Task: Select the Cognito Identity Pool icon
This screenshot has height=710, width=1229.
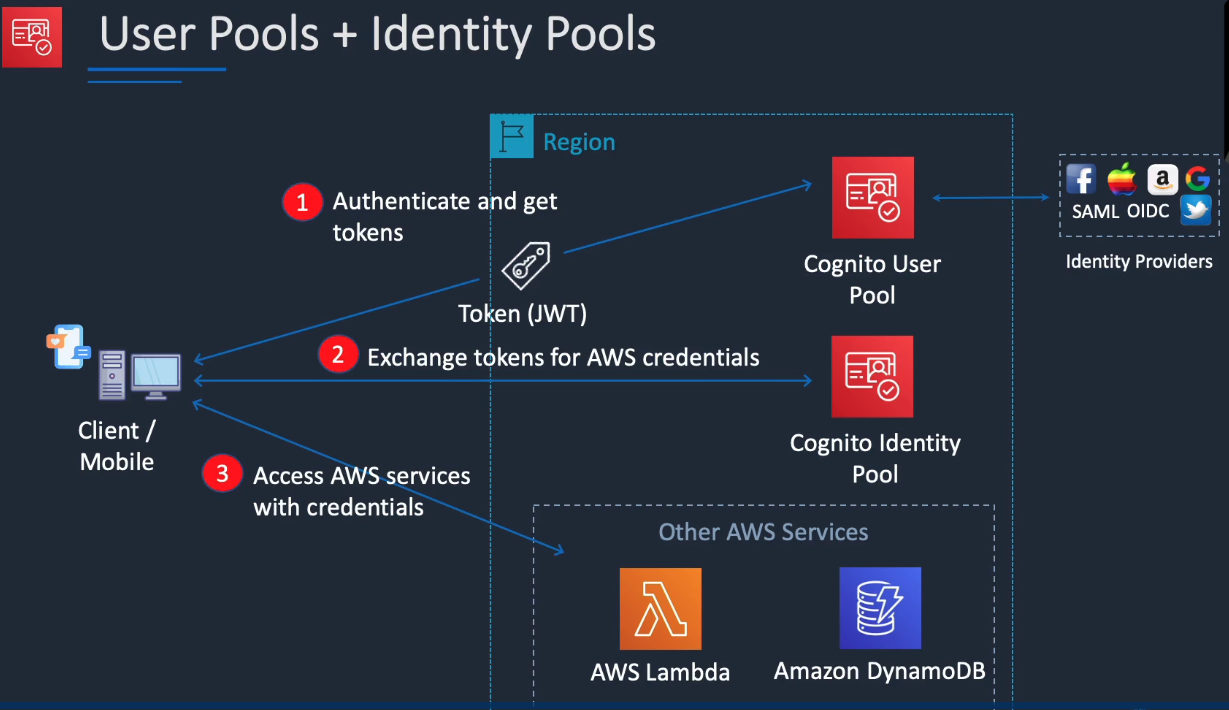Action: click(x=872, y=376)
